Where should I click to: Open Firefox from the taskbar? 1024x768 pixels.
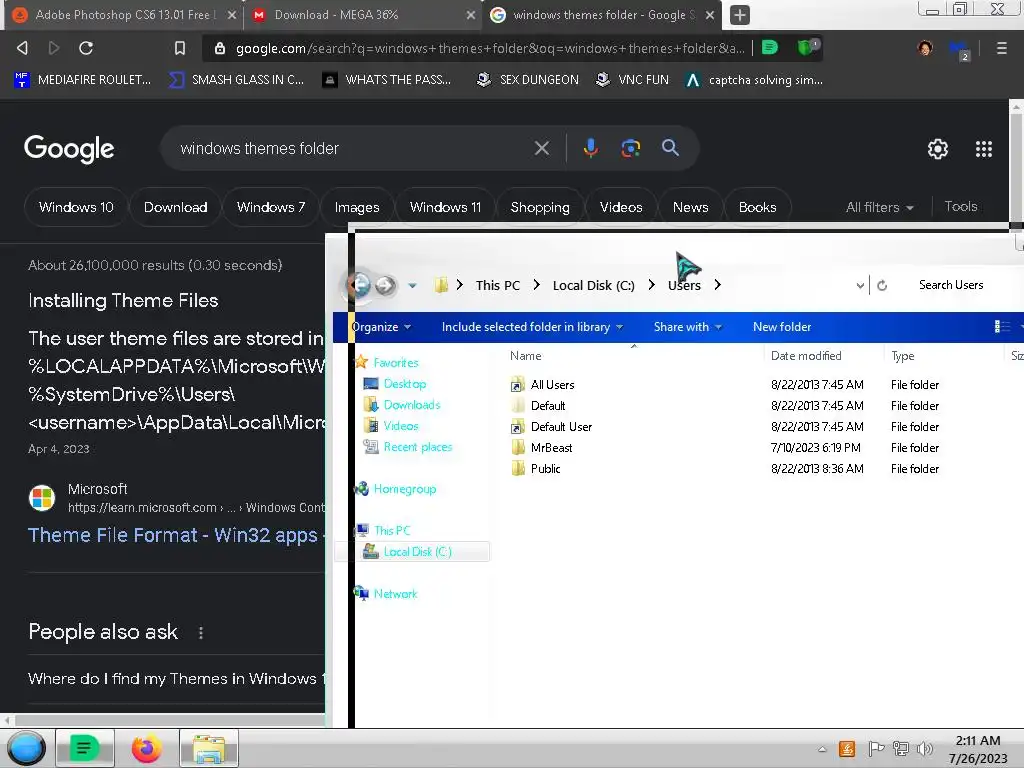pyautogui.click(x=146, y=748)
